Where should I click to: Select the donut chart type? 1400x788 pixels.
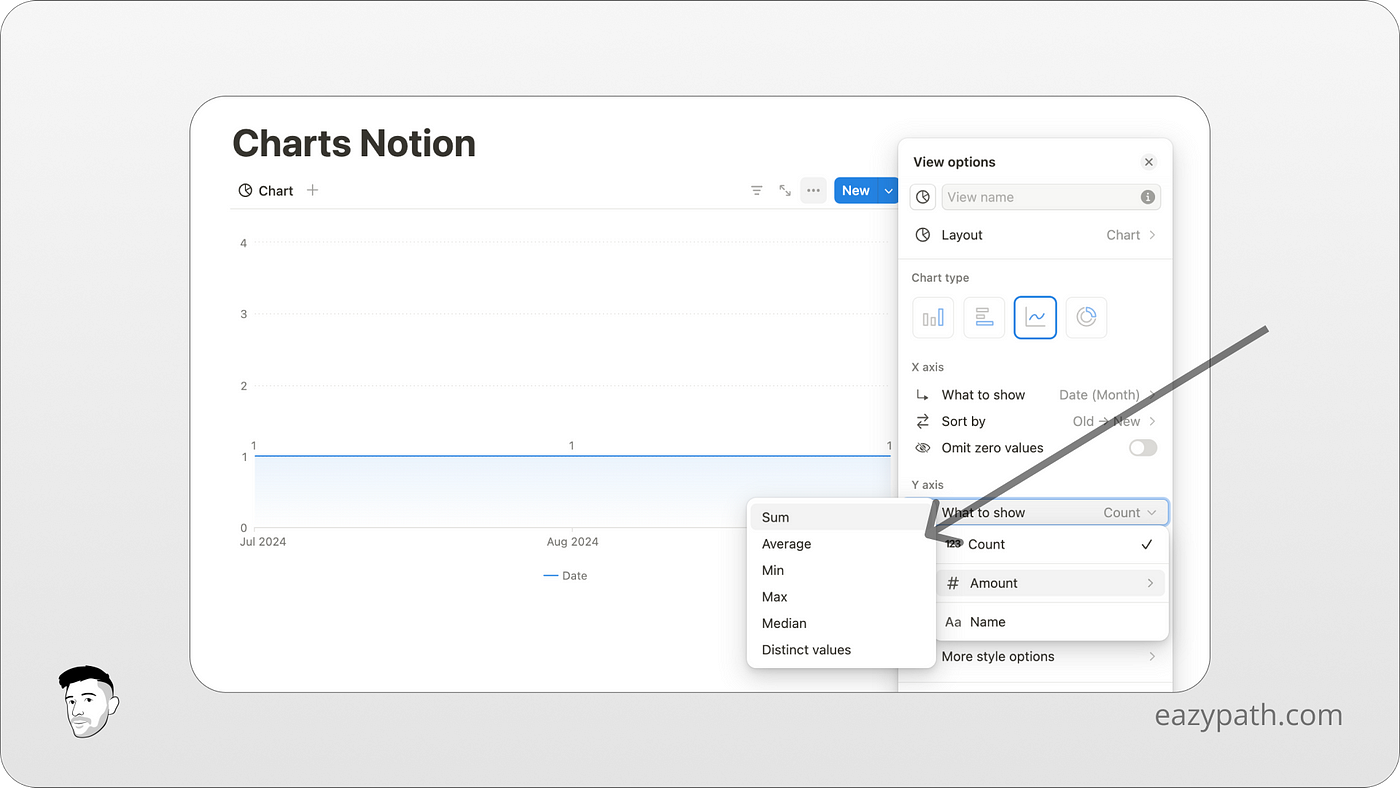(x=1086, y=318)
